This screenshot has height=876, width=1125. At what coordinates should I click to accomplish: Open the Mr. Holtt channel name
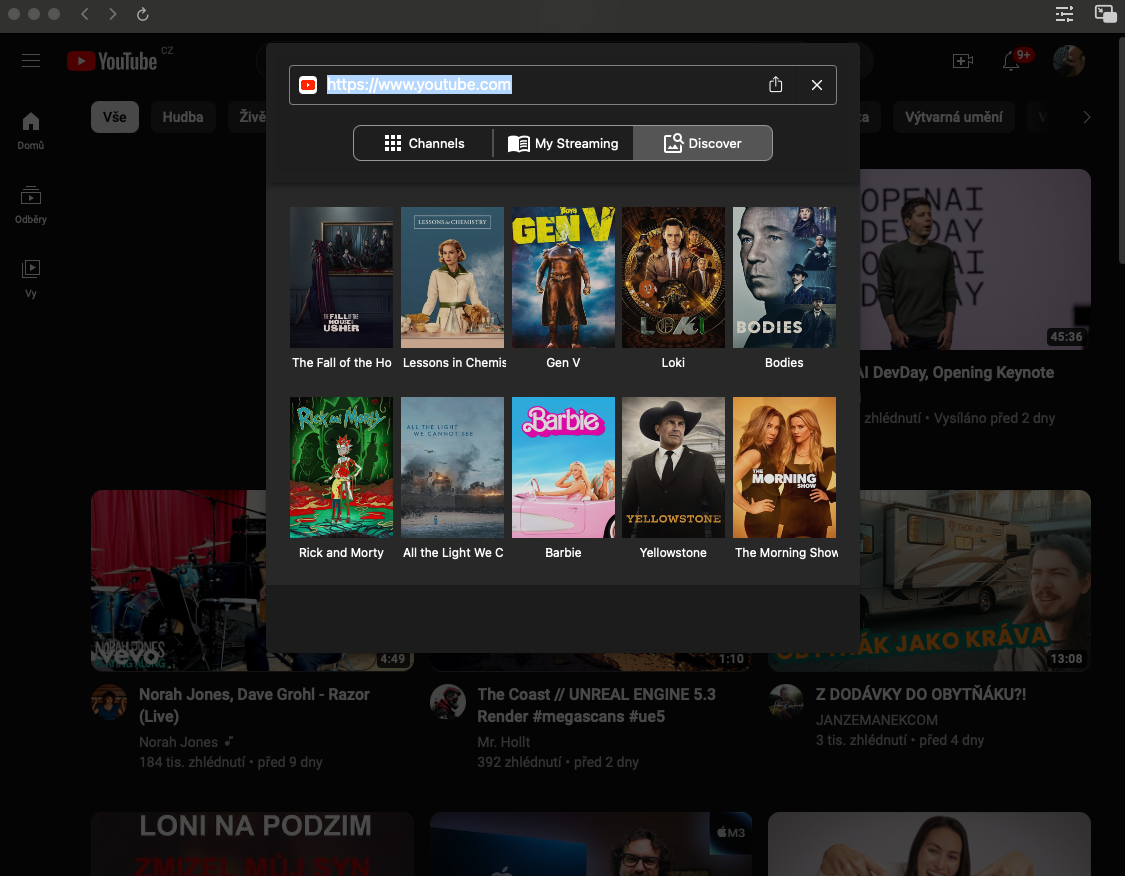[x=504, y=742]
